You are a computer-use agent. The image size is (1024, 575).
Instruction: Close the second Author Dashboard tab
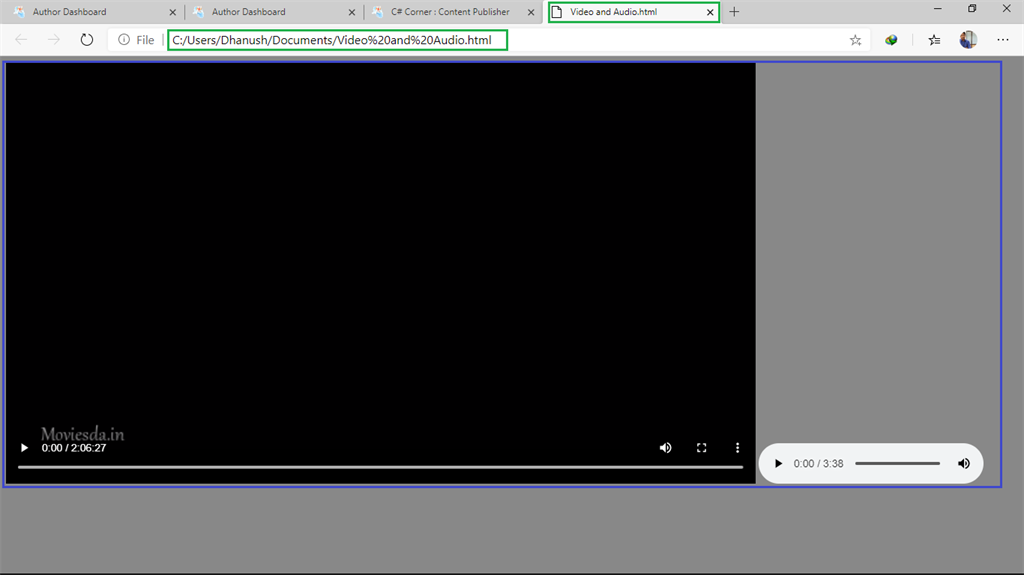point(351,12)
